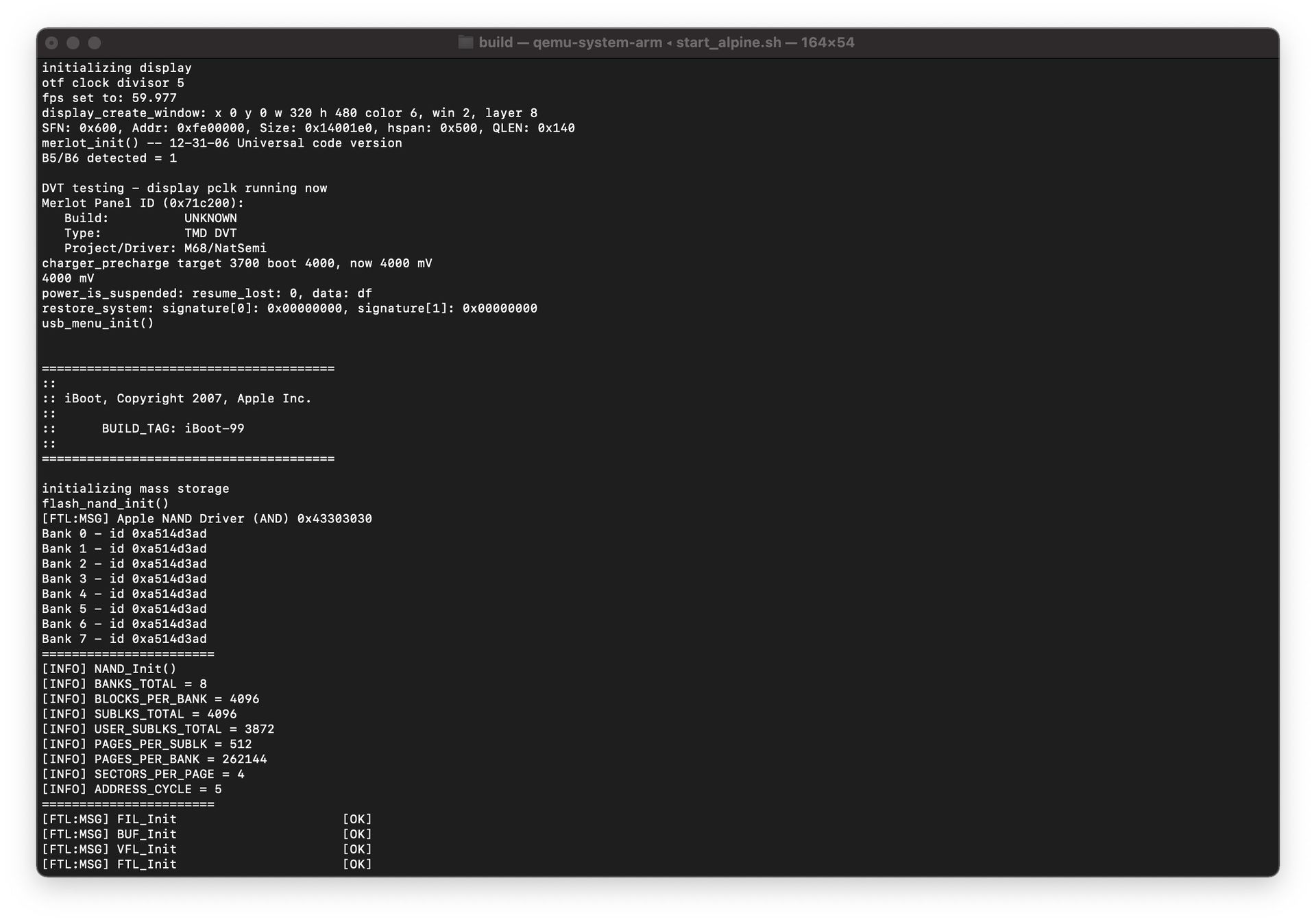This screenshot has height=922, width=1316.
Task: Close the terminal window with red button
Action: [51, 43]
